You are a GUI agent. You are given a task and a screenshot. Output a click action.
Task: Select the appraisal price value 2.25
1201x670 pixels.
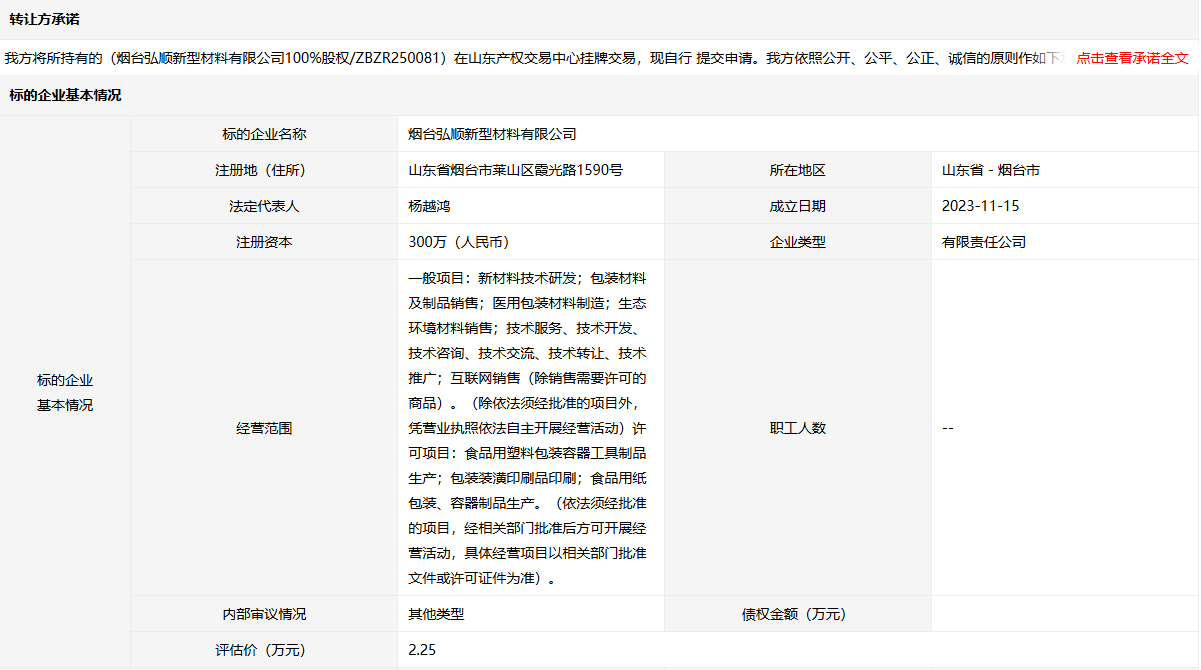(422, 650)
